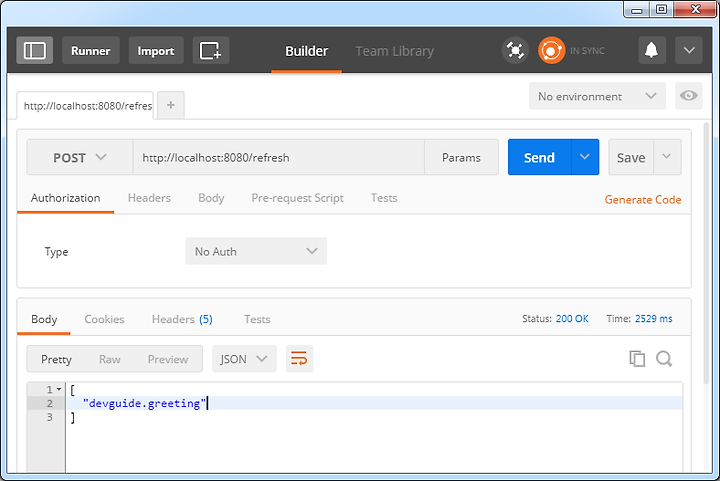Select the response Body tab

pos(44,319)
